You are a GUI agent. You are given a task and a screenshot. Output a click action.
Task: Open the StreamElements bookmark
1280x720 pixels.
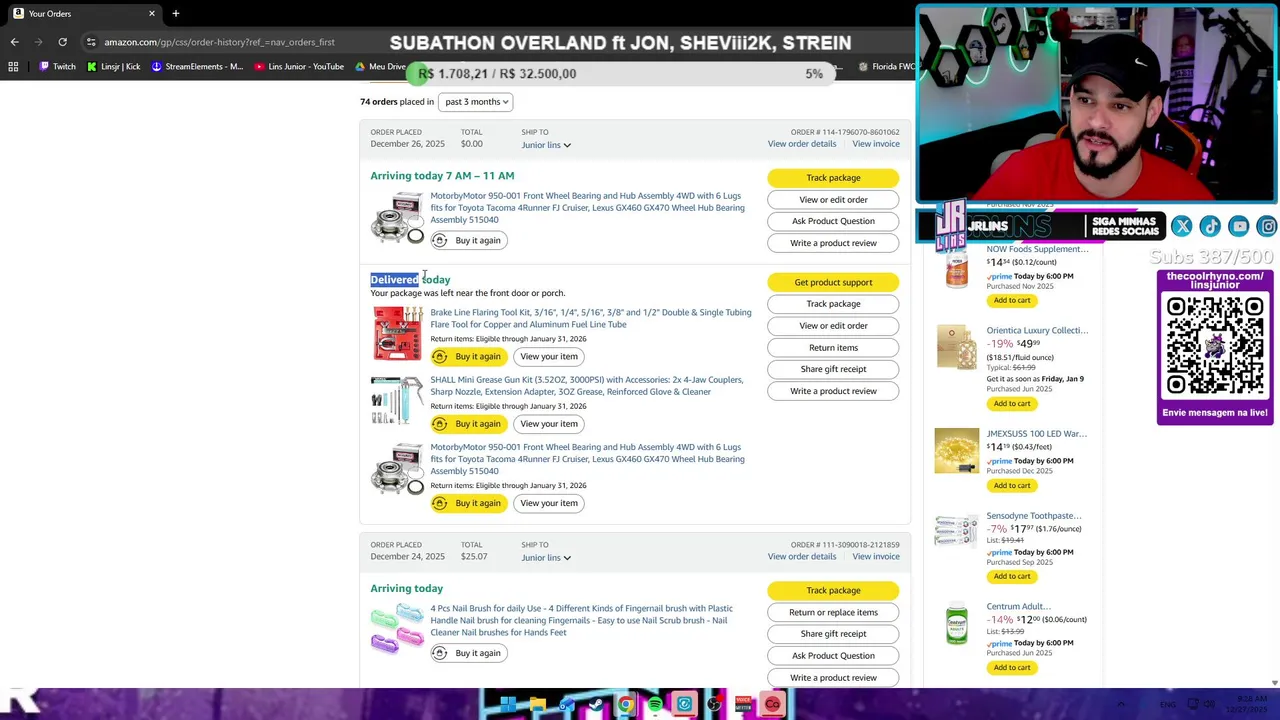tap(197, 67)
